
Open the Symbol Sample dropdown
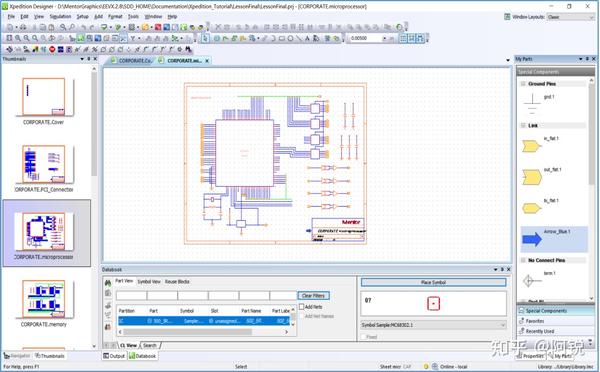(433, 325)
